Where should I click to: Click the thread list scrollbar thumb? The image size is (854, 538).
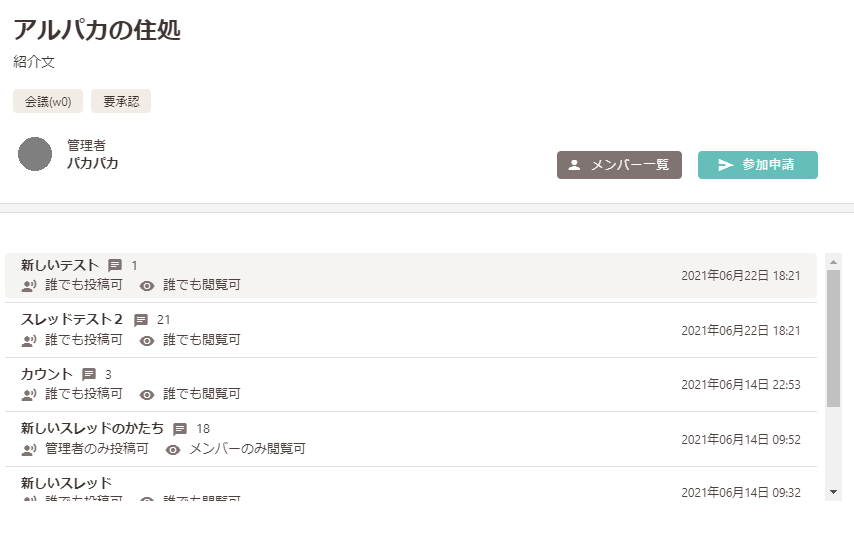(x=833, y=339)
